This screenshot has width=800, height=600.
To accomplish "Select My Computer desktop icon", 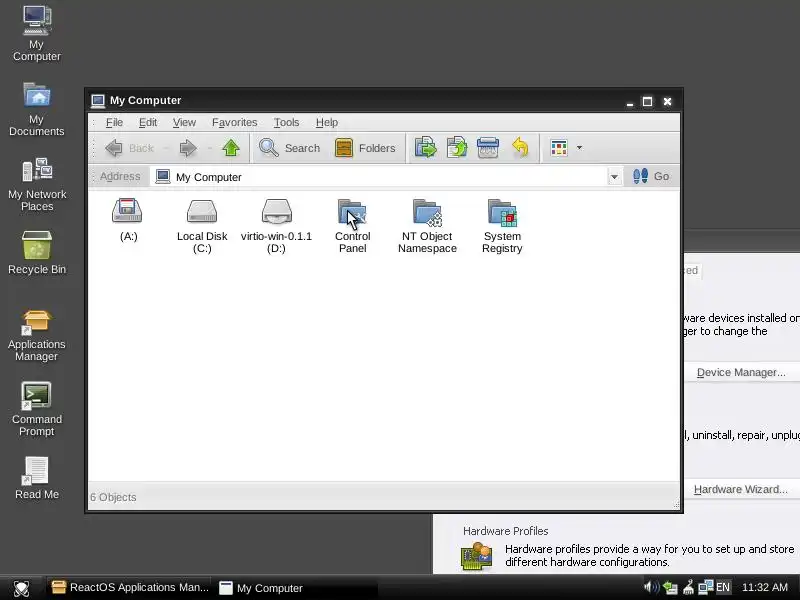I will tap(37, 34).
